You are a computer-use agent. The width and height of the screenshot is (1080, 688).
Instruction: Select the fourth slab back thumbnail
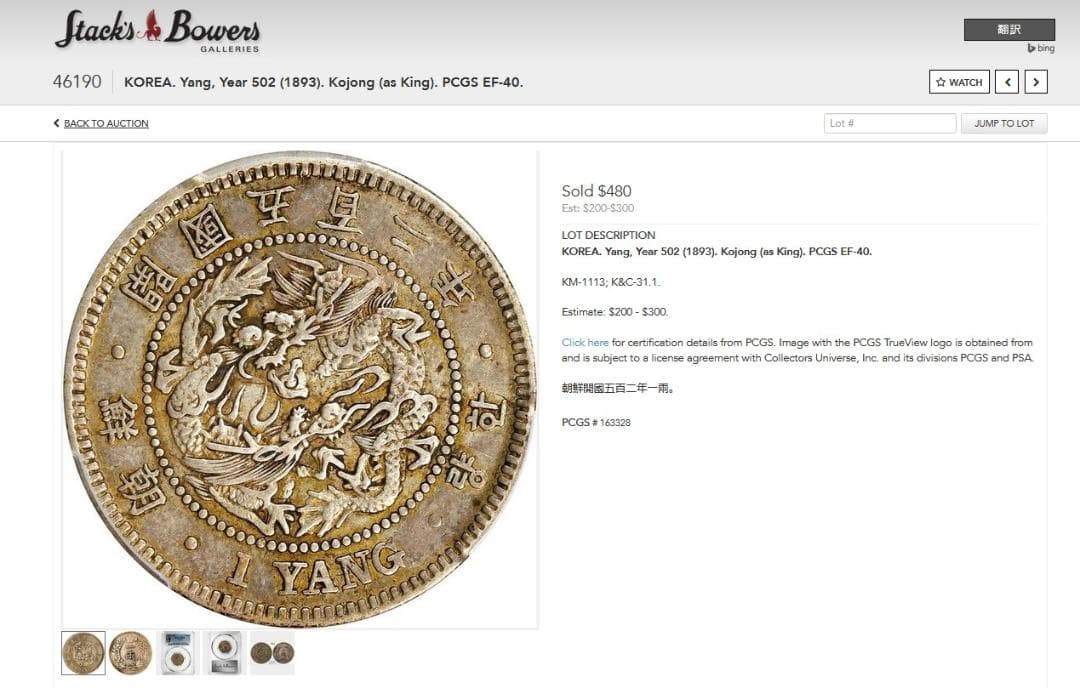(224, 653)
